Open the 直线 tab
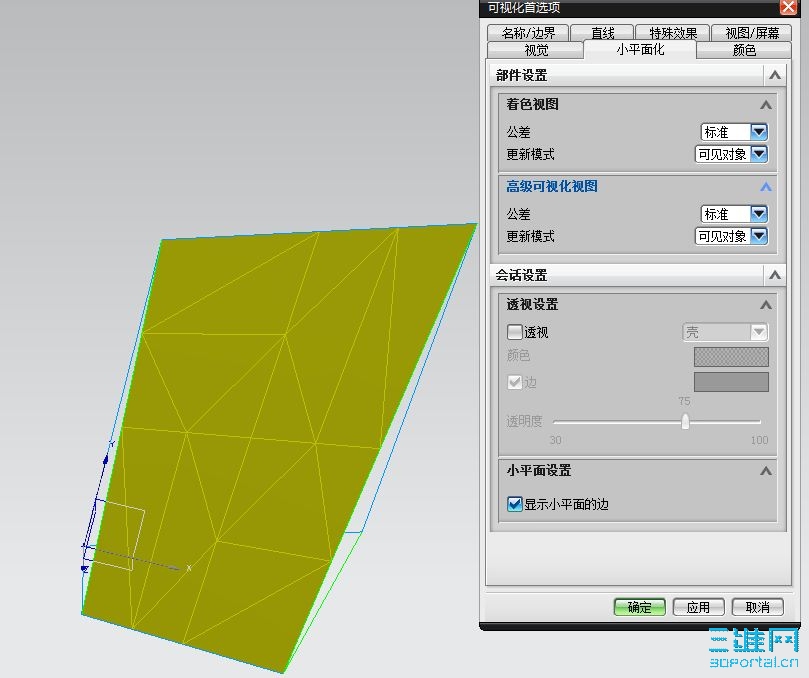The height and width of the screenshot is (678, 809). click(x=602, y=33)
